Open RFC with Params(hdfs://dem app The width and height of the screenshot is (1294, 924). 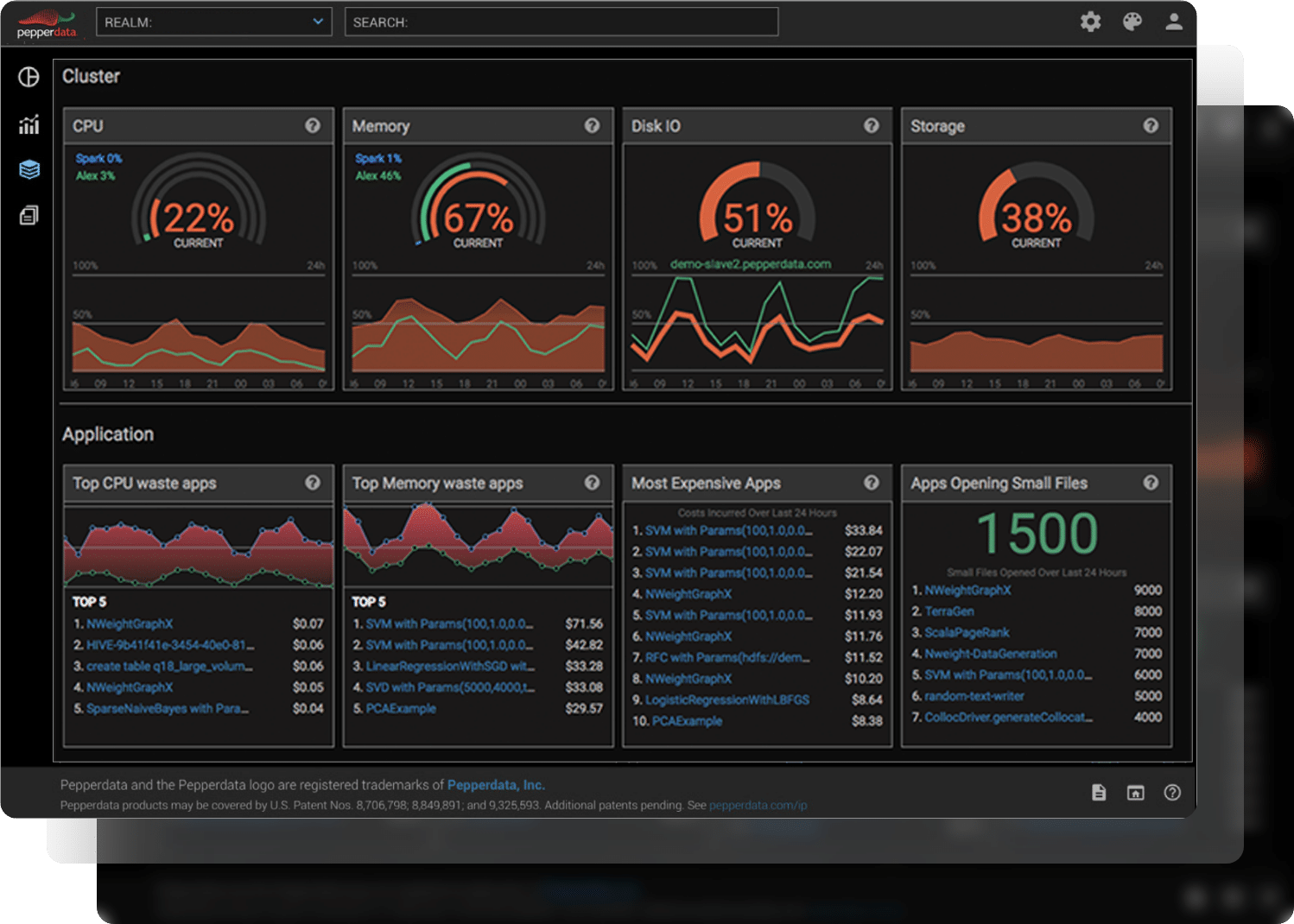(728, 657)
